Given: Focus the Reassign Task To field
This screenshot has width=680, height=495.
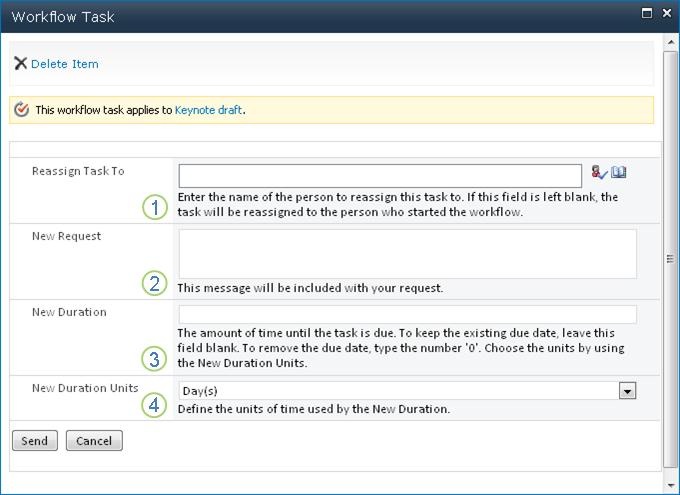Looking at the screenshot, I should point(380,176).
